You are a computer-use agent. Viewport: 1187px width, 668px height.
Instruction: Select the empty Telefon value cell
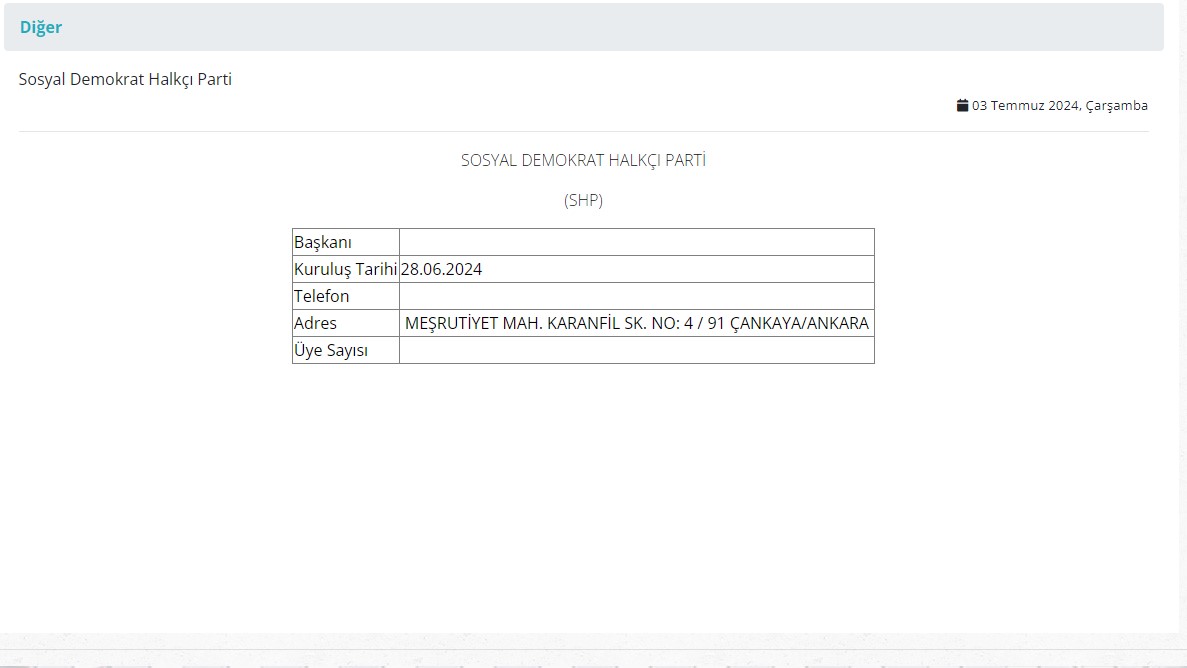pos(636,296)
